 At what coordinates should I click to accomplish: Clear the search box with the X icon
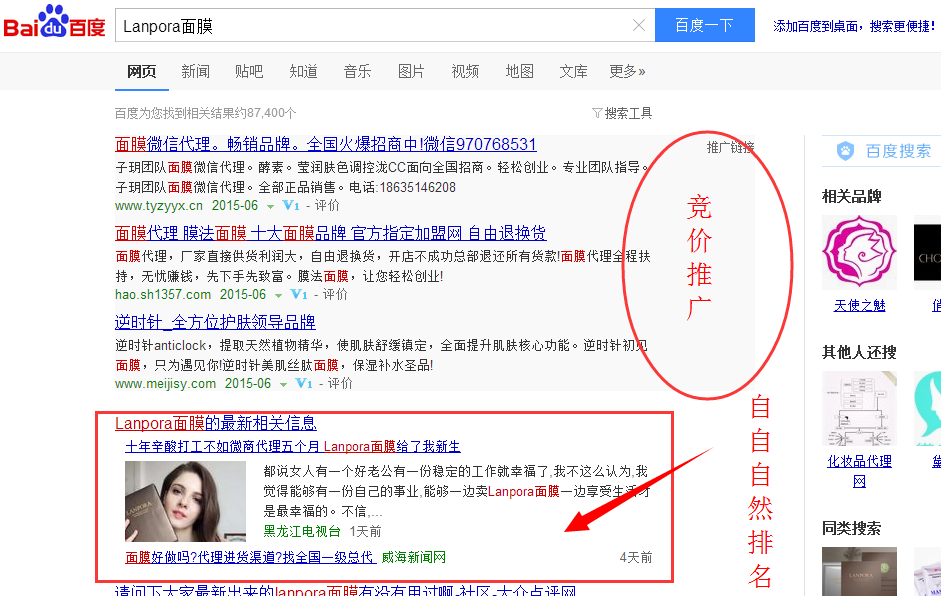[x=639, y=26]
